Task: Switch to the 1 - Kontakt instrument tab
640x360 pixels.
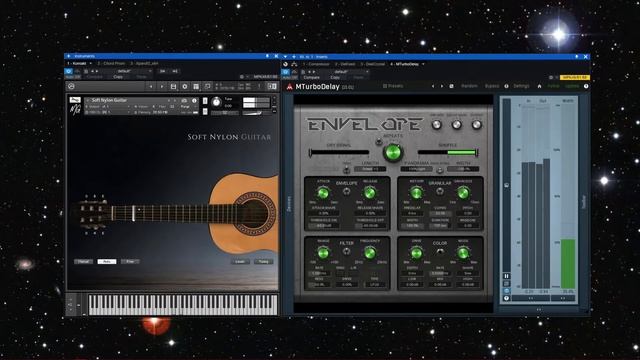Action: coord(77,63)
